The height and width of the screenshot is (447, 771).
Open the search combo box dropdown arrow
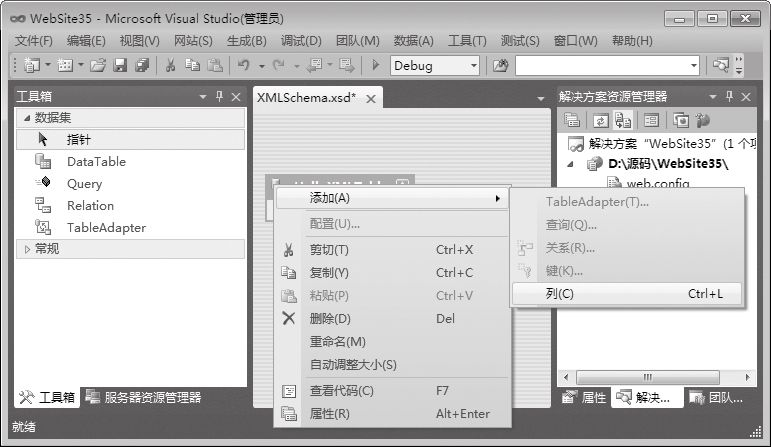click(x=694, y=65)
